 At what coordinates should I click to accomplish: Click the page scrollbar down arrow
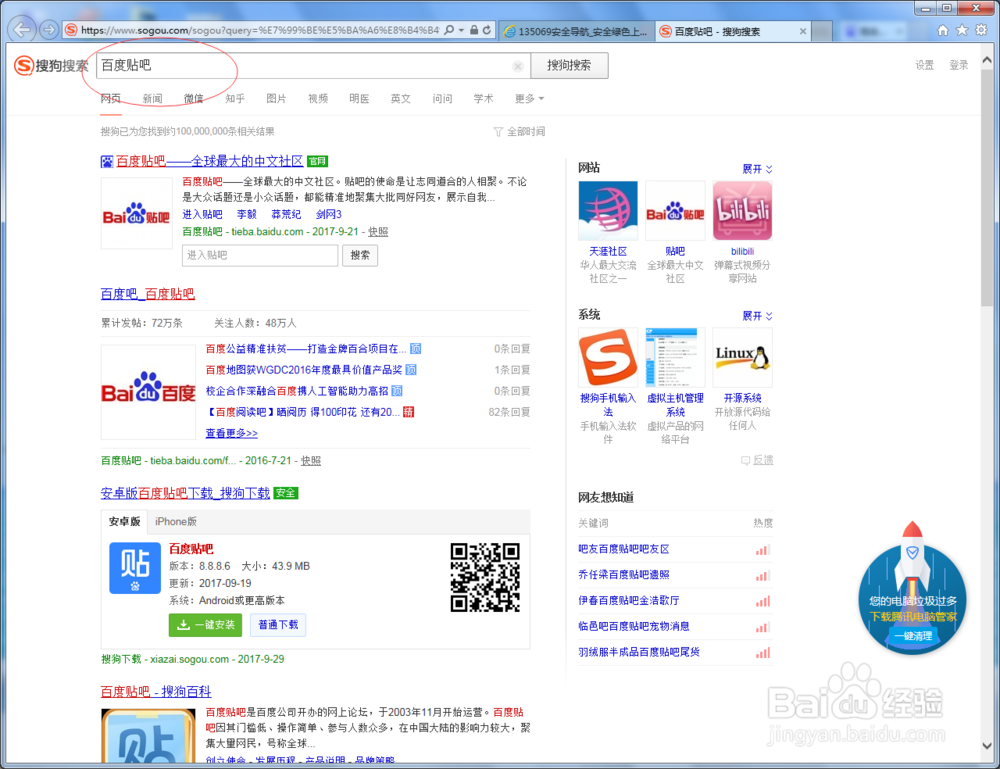coord(987,745)
